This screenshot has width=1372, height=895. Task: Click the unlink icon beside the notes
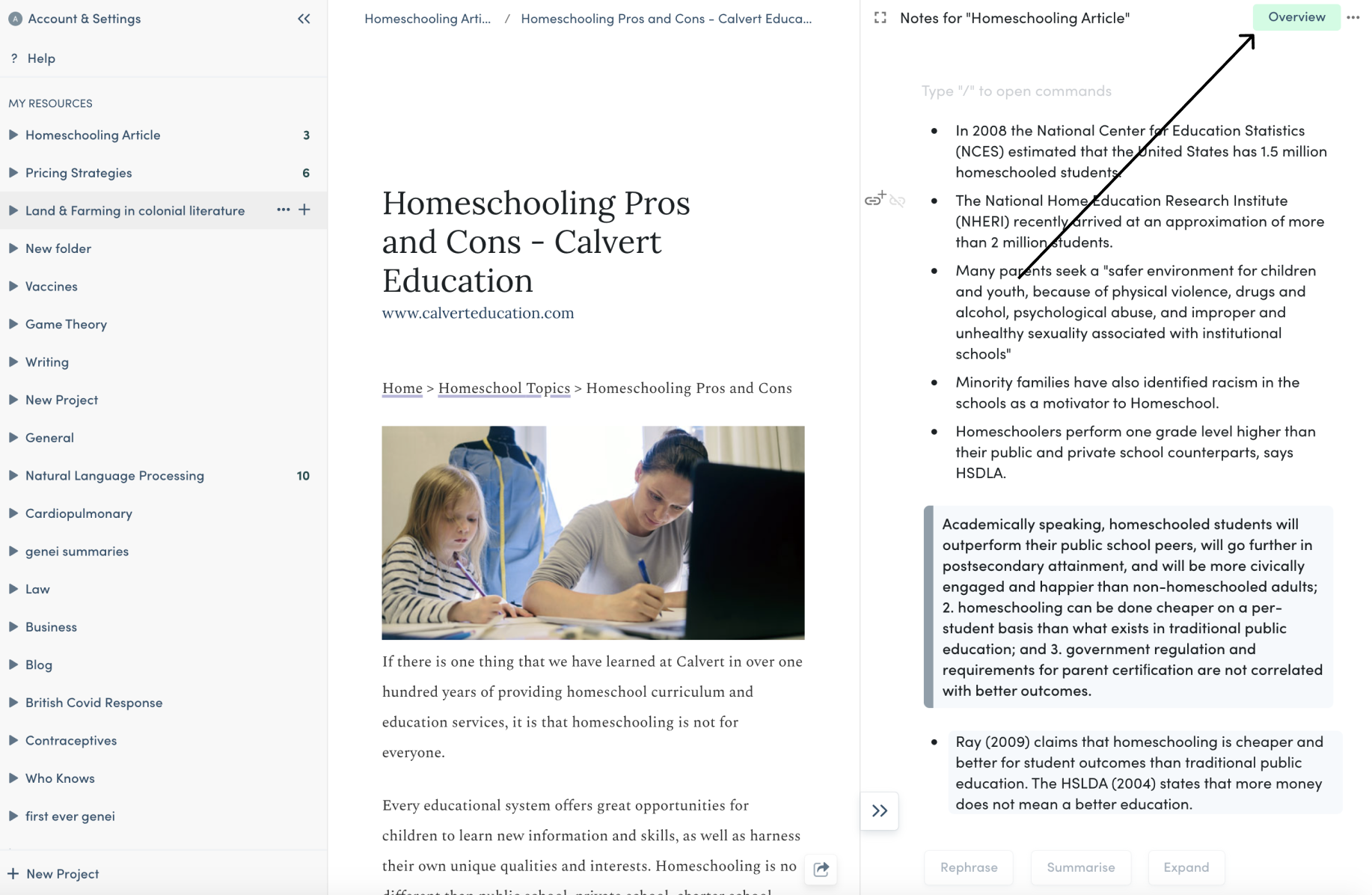tap(898, 201)
